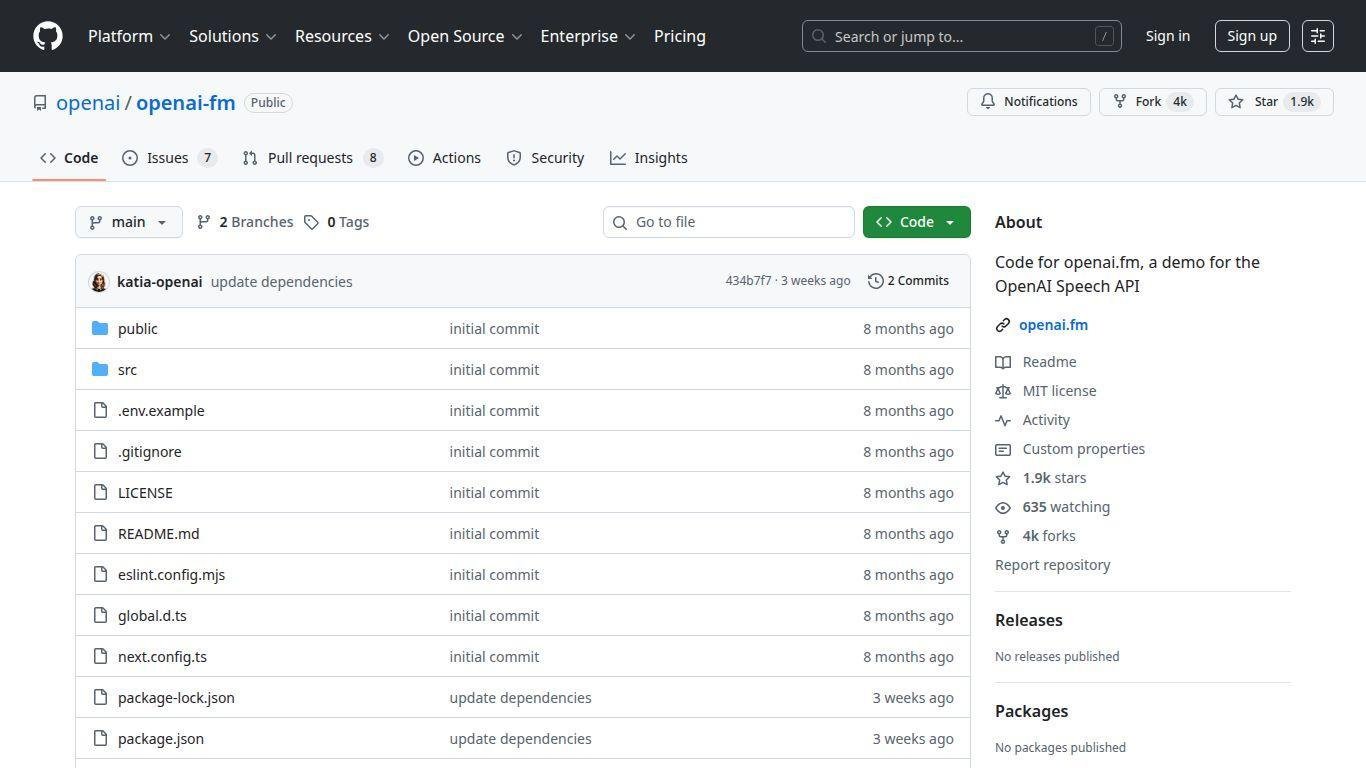The image size is (1366, 768).
Task: Click the Sign up button
Action: coord(1251,36)
